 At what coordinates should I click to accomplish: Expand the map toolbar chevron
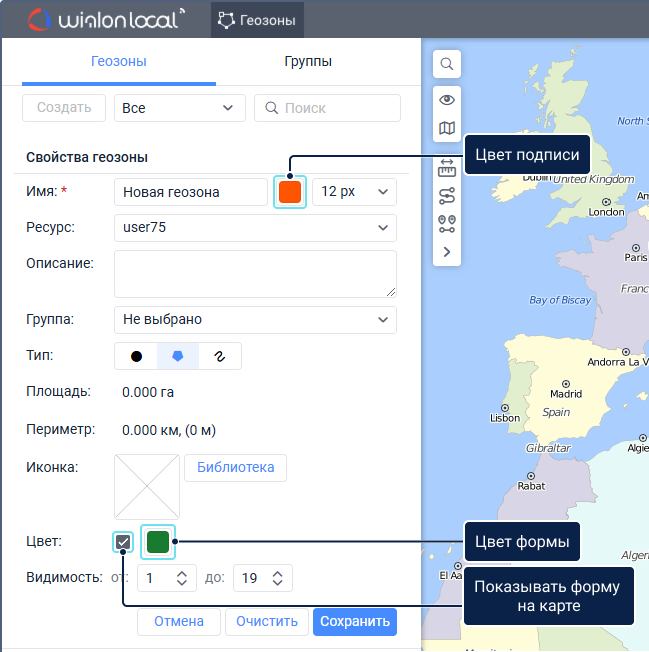(447, 252)
